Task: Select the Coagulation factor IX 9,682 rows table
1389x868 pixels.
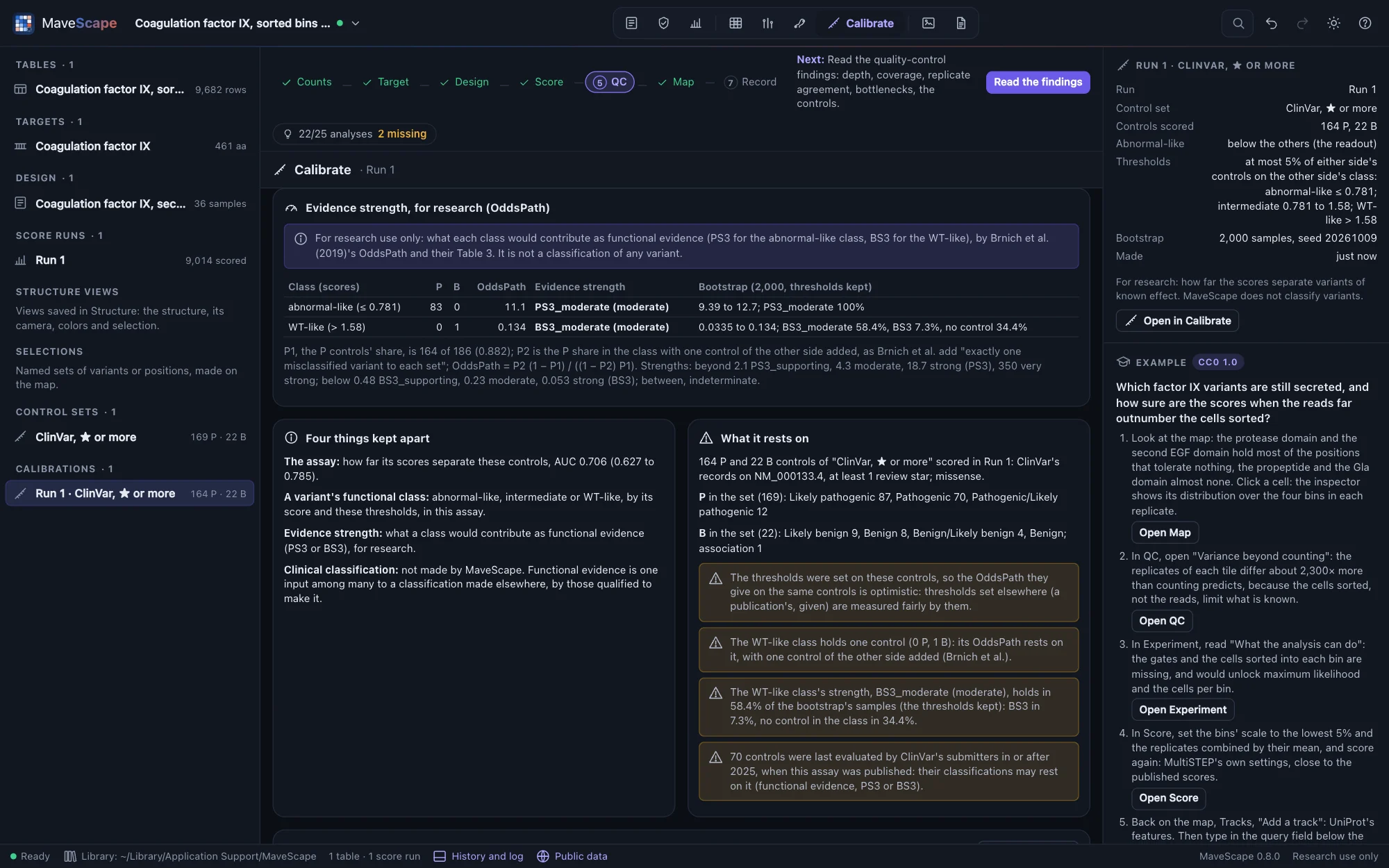Action: (130, 90)
